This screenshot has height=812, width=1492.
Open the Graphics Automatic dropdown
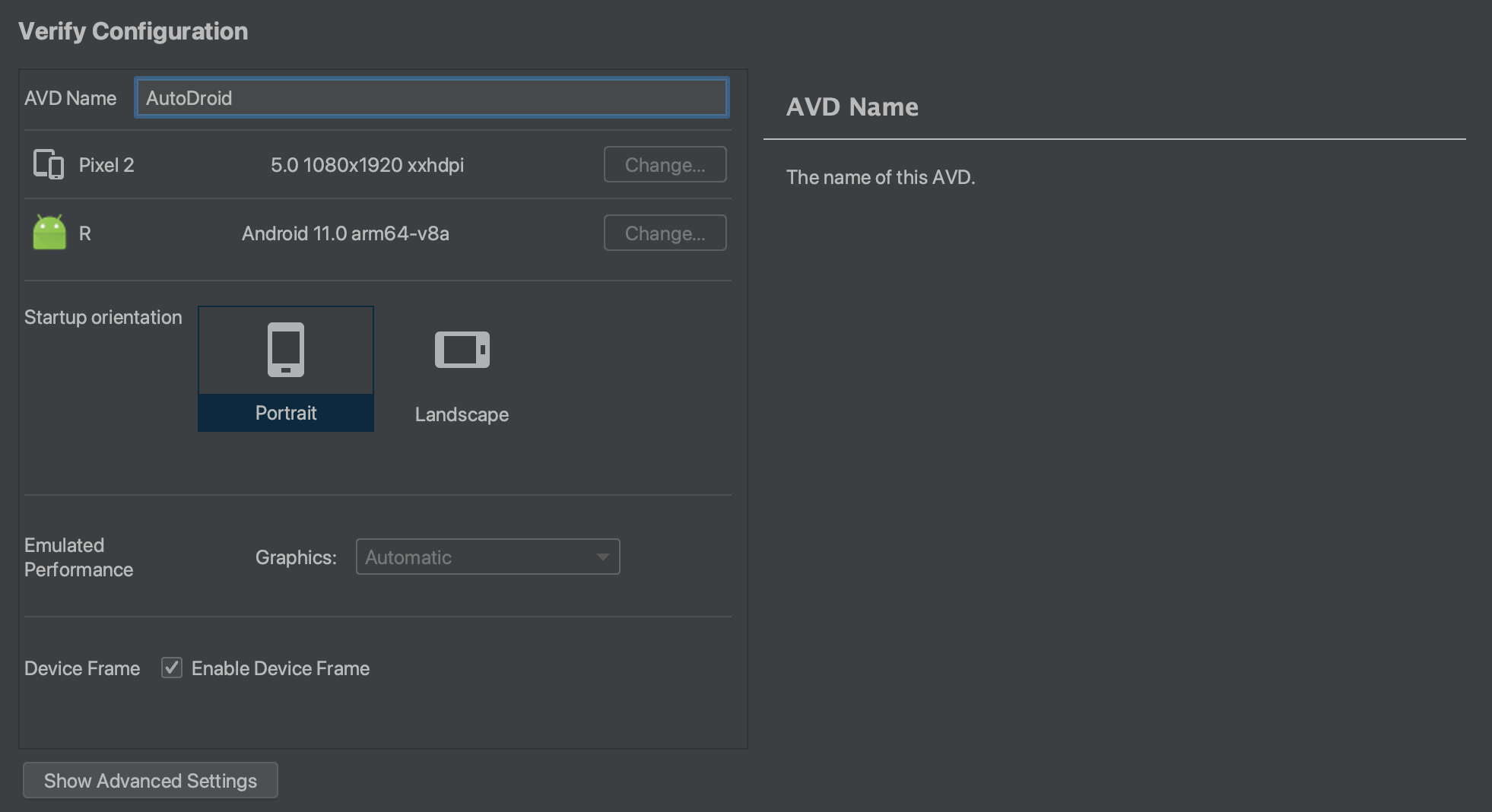[479, 557]
